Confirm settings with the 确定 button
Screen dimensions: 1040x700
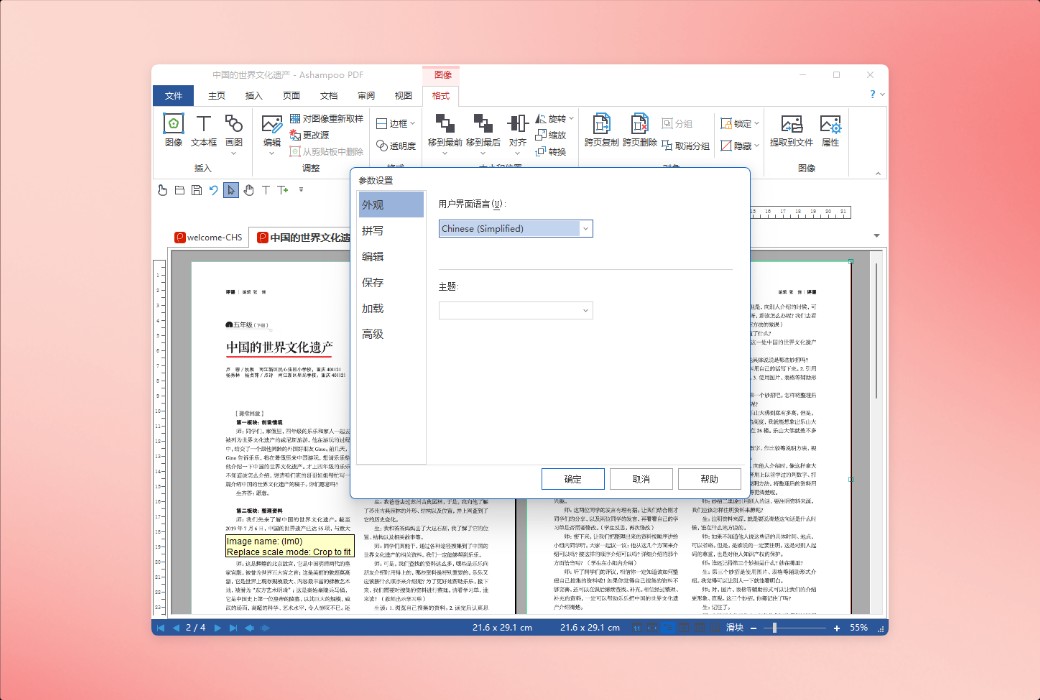point(572,478)
